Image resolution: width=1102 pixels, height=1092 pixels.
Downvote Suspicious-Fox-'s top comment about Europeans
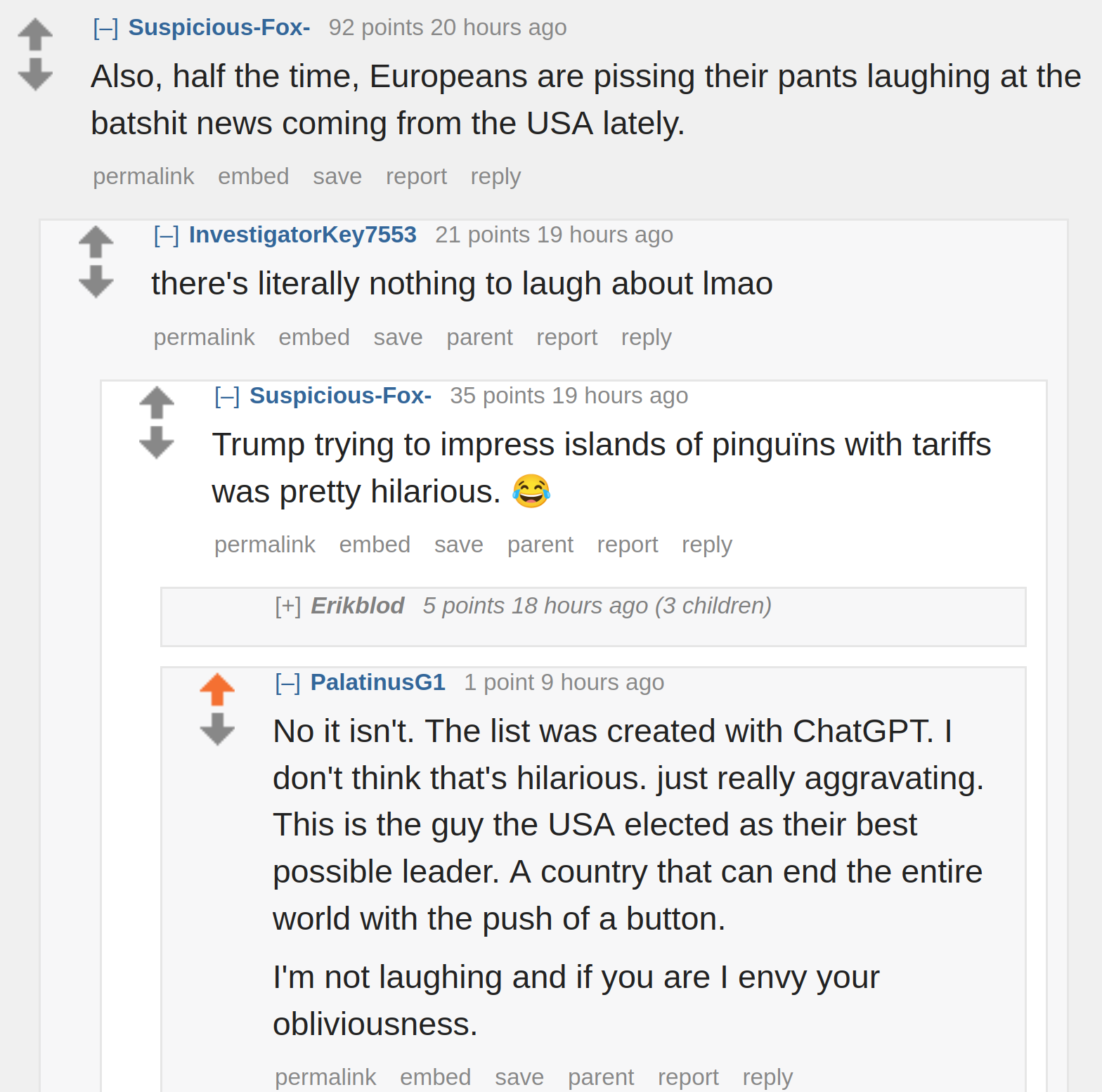(x=35, y=74)
